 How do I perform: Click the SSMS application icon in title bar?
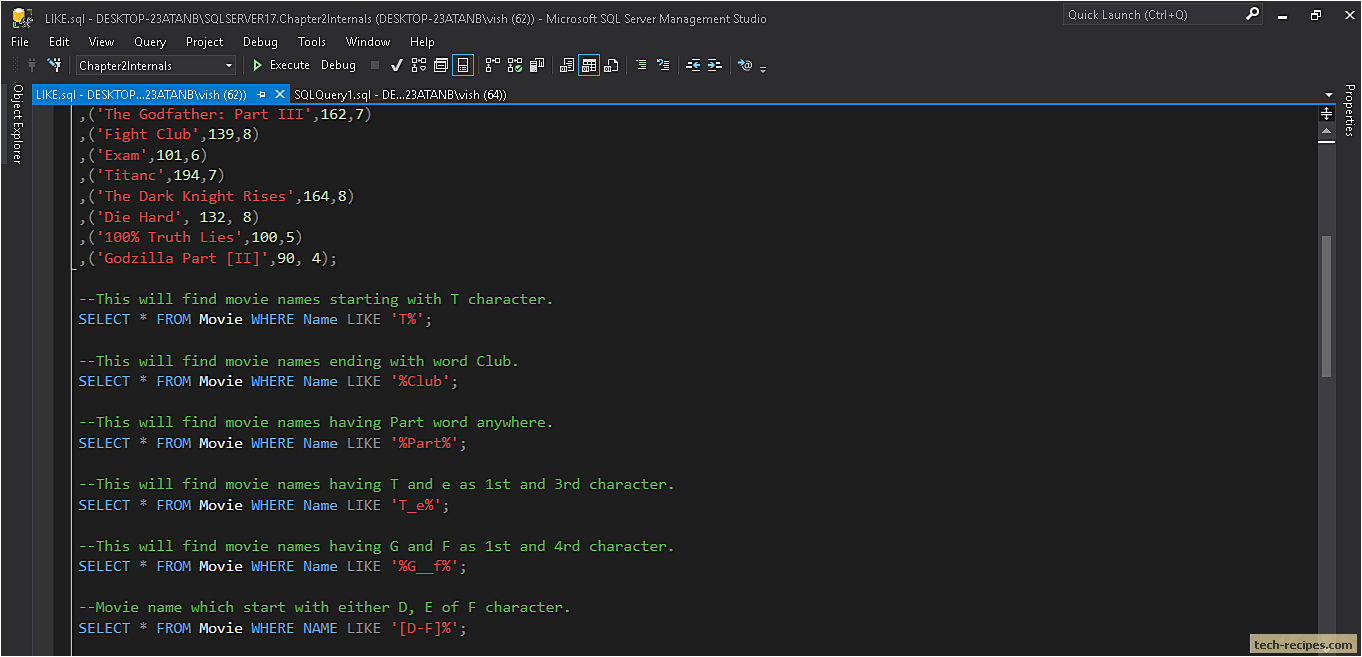pos(22,17)
